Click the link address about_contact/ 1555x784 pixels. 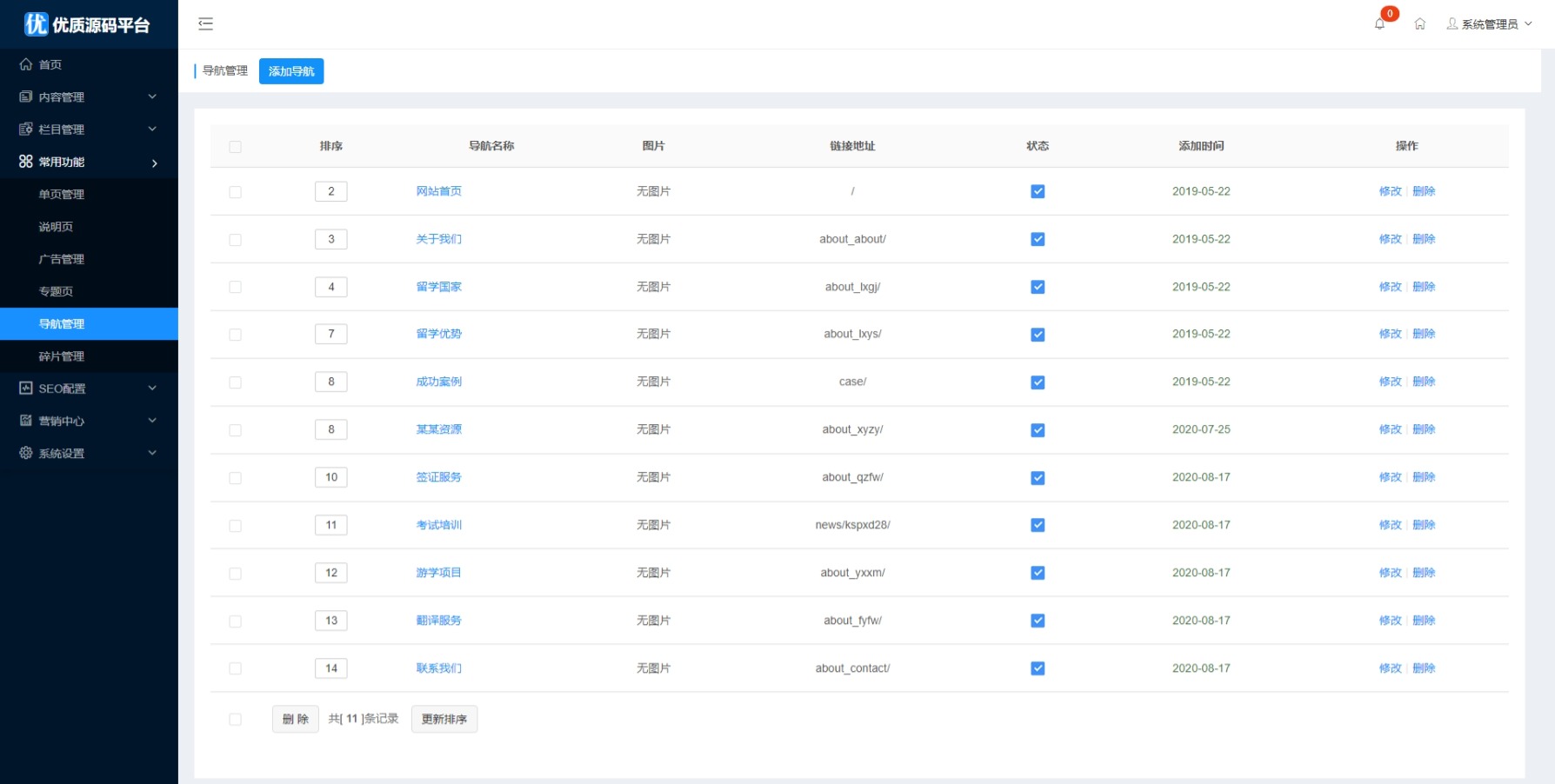(x=852, y=668)
